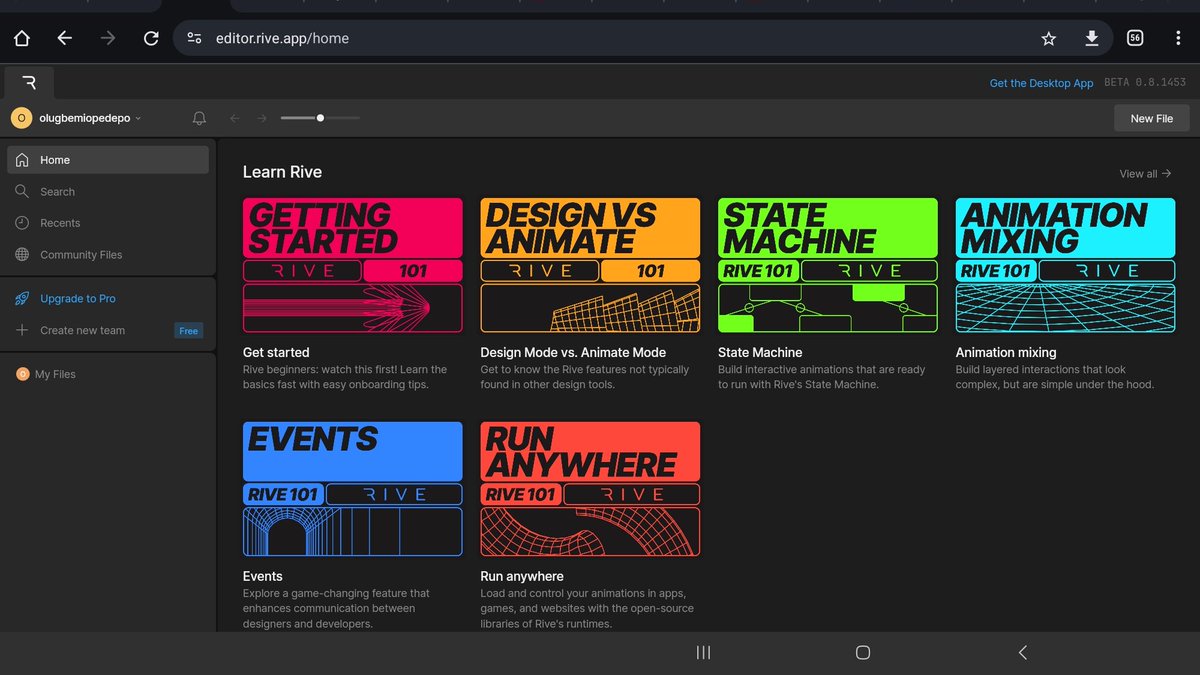Screen dimensions: 1200x675
Task: Open Search in the sidebar
Action: click(108, 191)
